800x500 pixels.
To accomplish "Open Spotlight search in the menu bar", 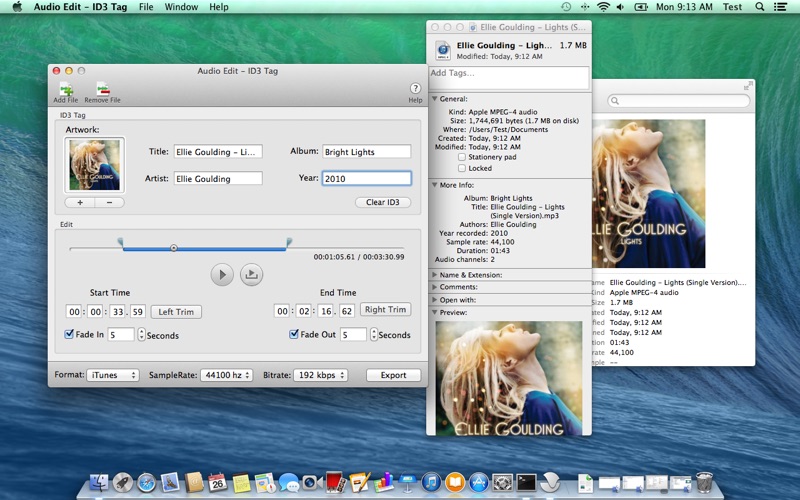I will (760, 7).
